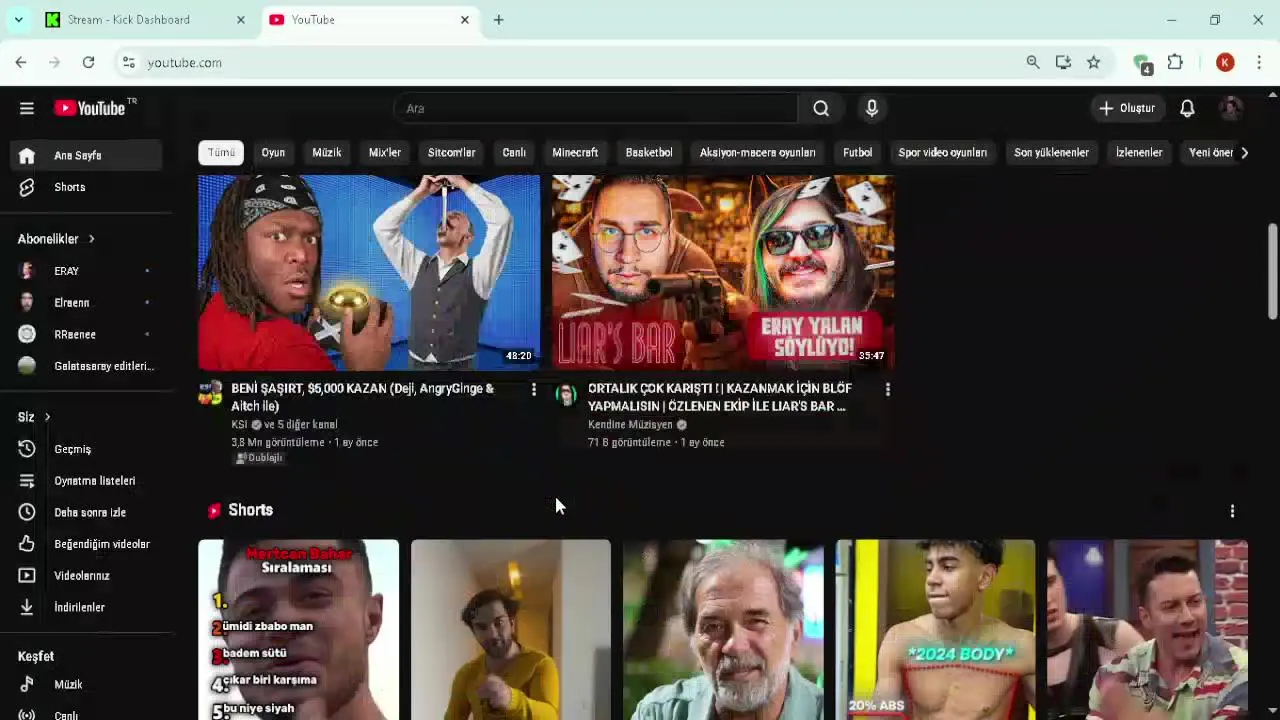Viewport: 1280px width, 720px height.
Task: Click the Oluştur create button
Action: [x=1126, y=108]
